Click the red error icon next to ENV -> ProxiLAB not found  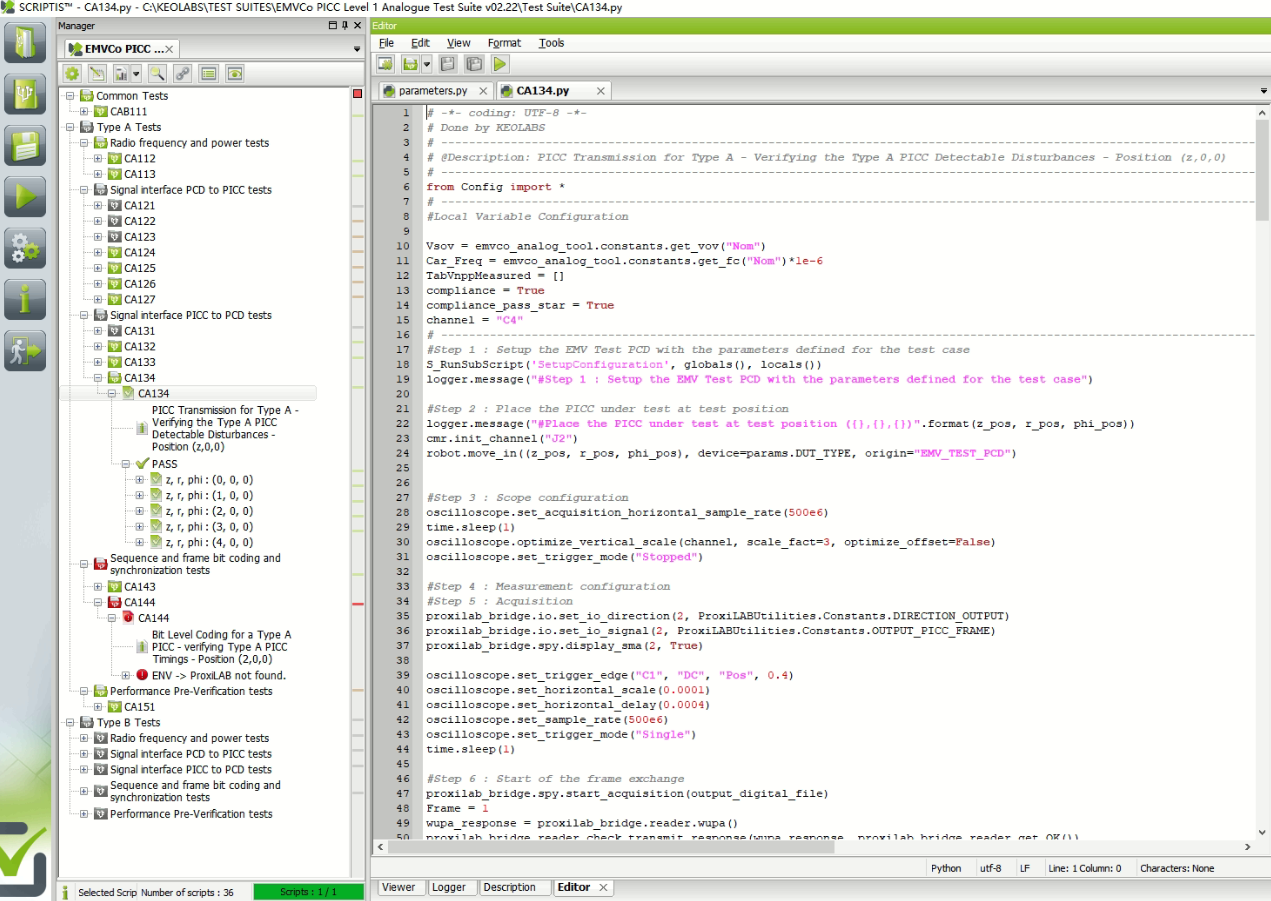[141, 675]
